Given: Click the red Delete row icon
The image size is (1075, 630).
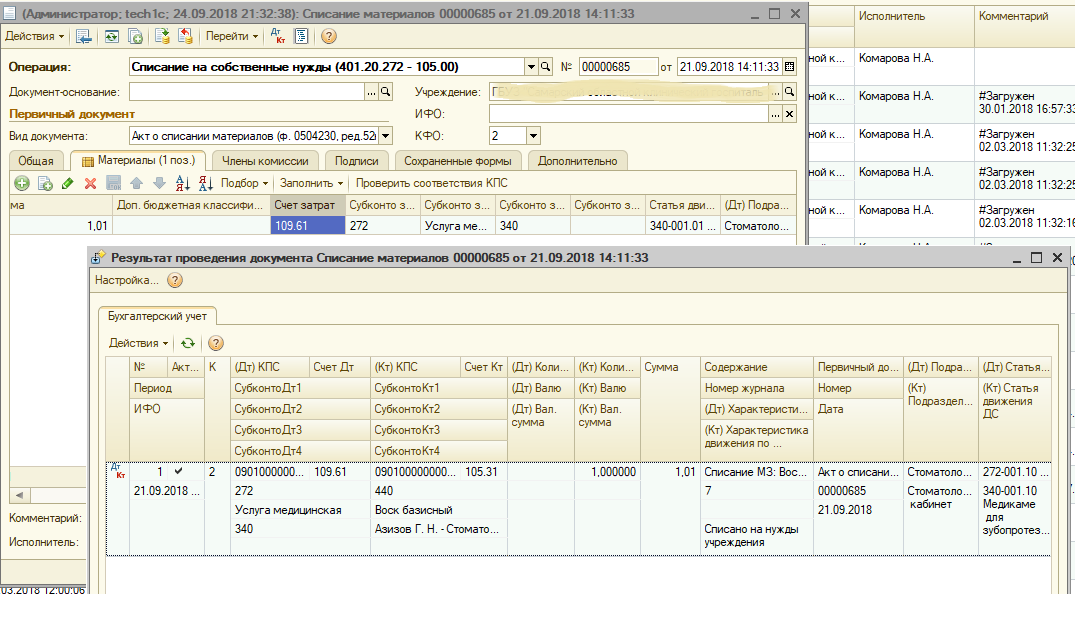Looking at the screenshot, I should click(x=90, y=183).
